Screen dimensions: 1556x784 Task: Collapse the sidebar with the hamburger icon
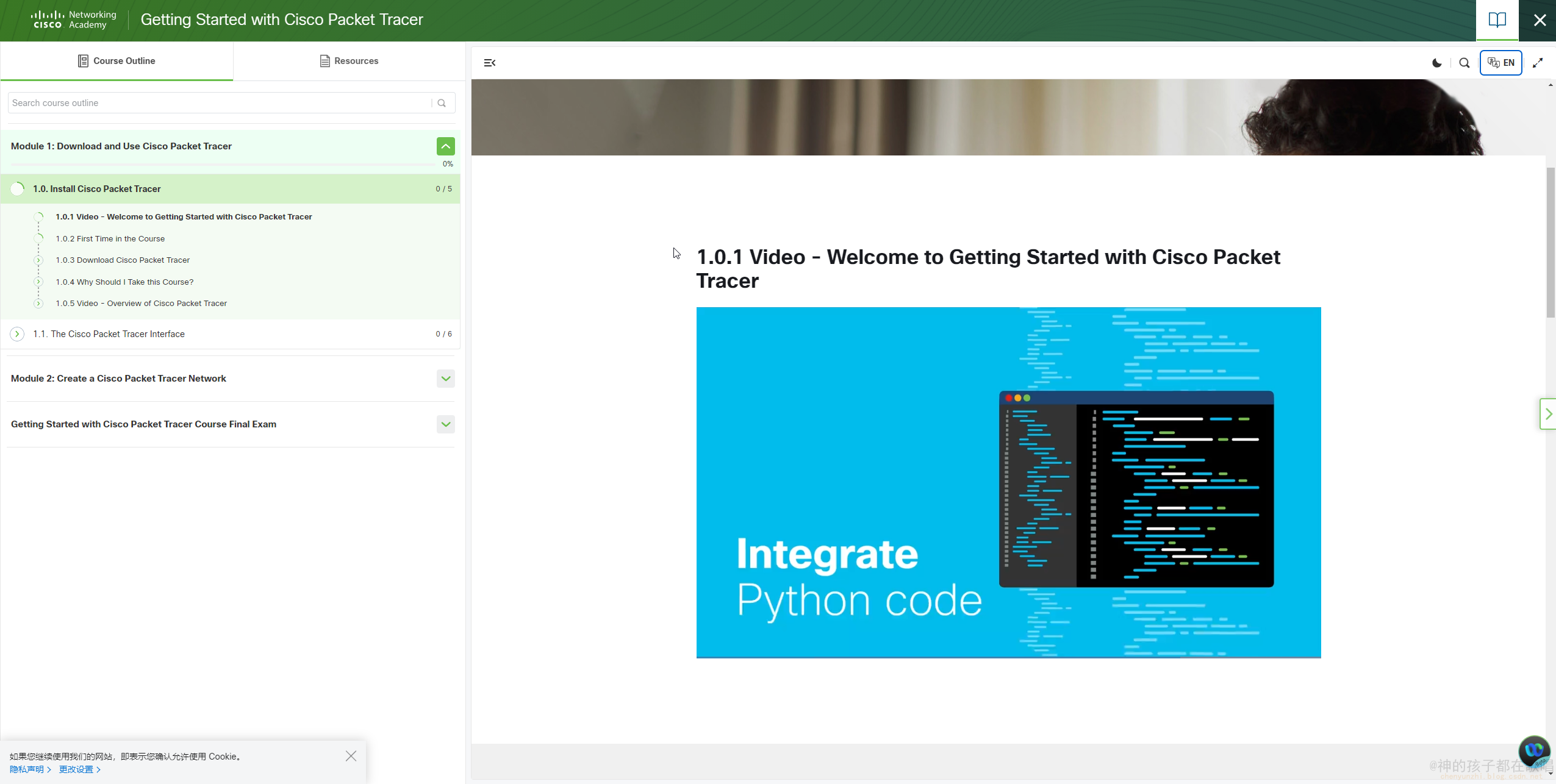pos(489,63)
